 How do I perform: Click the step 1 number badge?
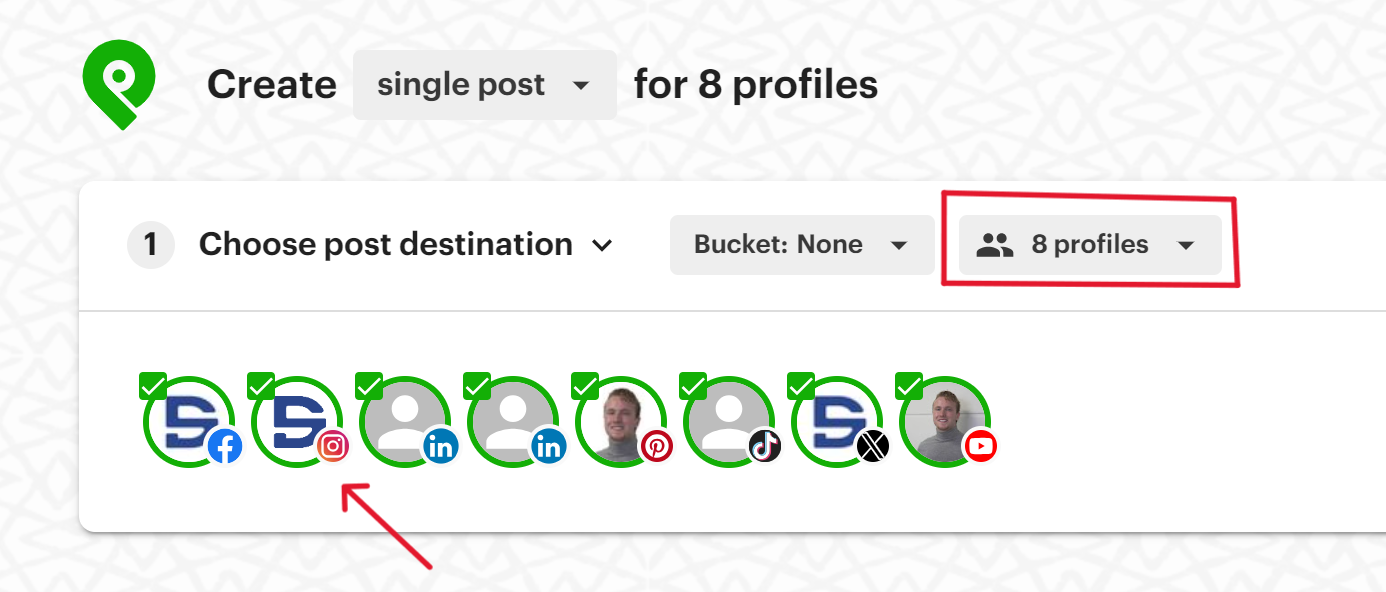(x=150, y=244)
